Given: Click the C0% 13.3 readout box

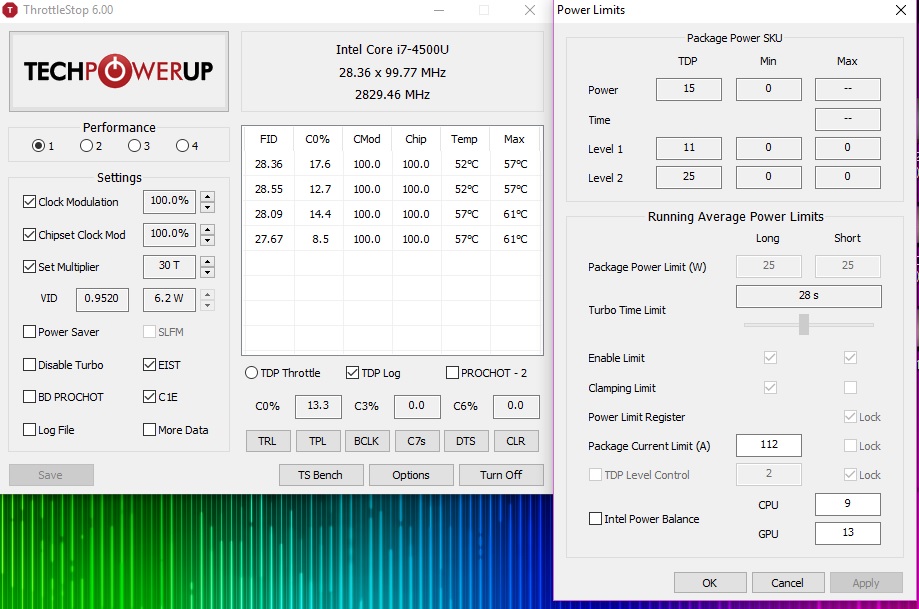Looking at the screenshot, I should [318, 406].
